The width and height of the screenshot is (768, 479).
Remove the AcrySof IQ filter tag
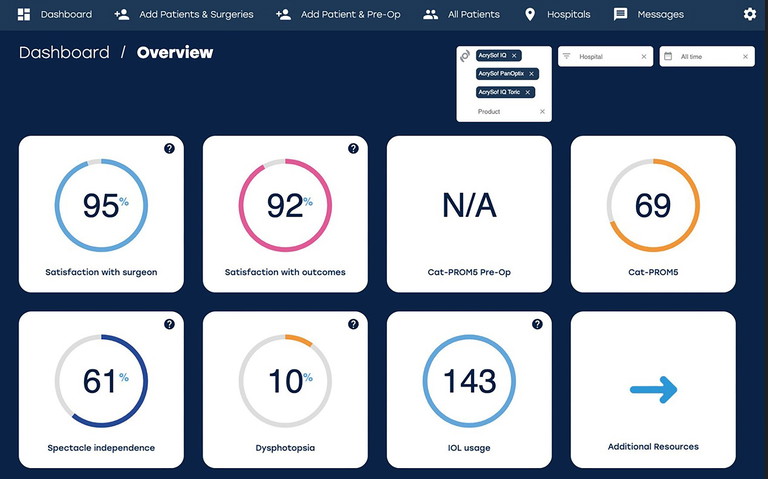515,56
